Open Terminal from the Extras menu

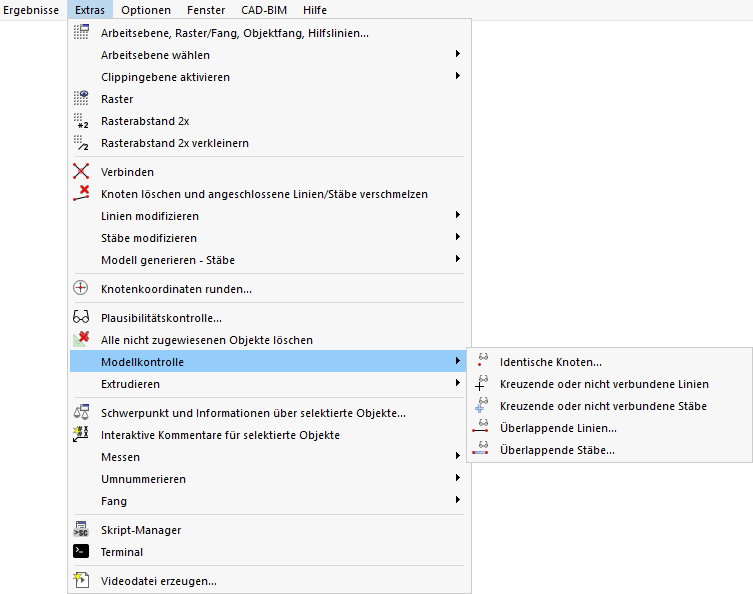pos(269,552)
